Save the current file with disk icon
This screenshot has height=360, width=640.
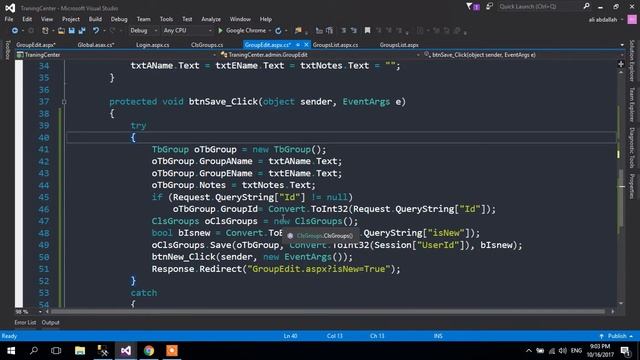click(71, 31)
